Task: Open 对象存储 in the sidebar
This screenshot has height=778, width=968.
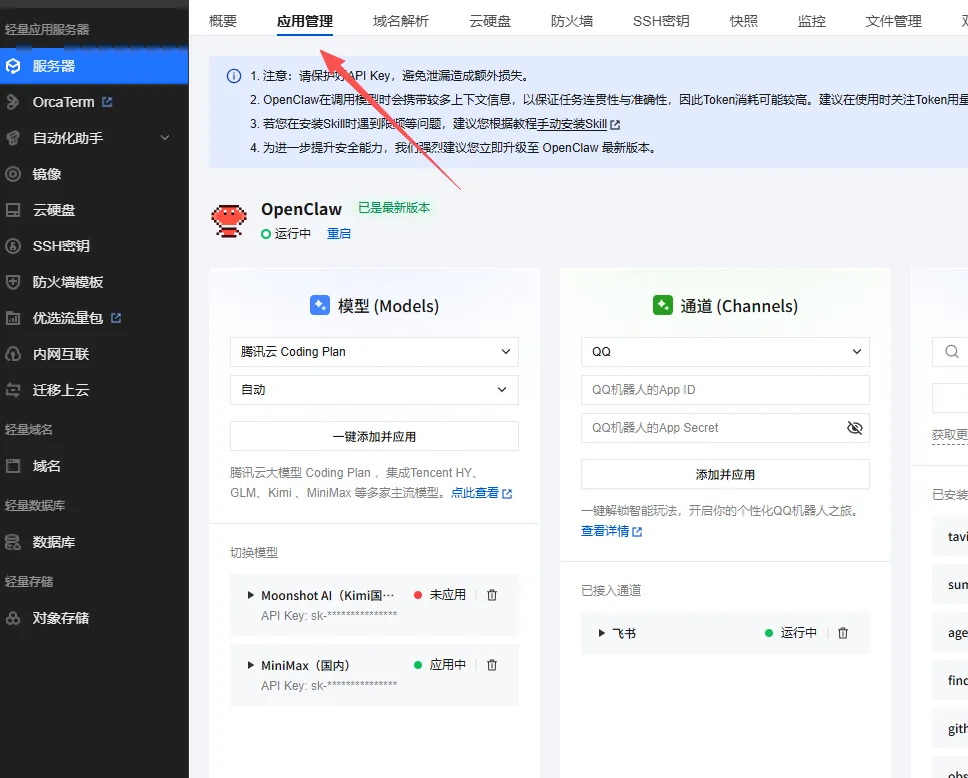Action: tap(60, 618)
